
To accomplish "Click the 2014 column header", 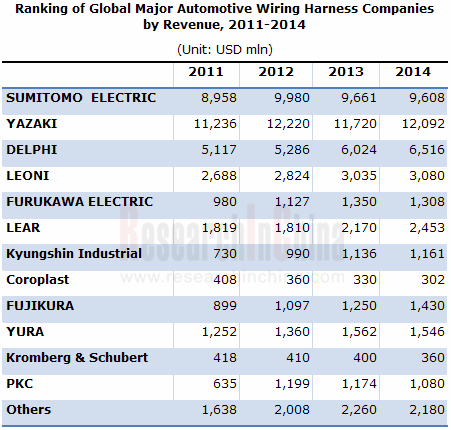I will point(413,72).
